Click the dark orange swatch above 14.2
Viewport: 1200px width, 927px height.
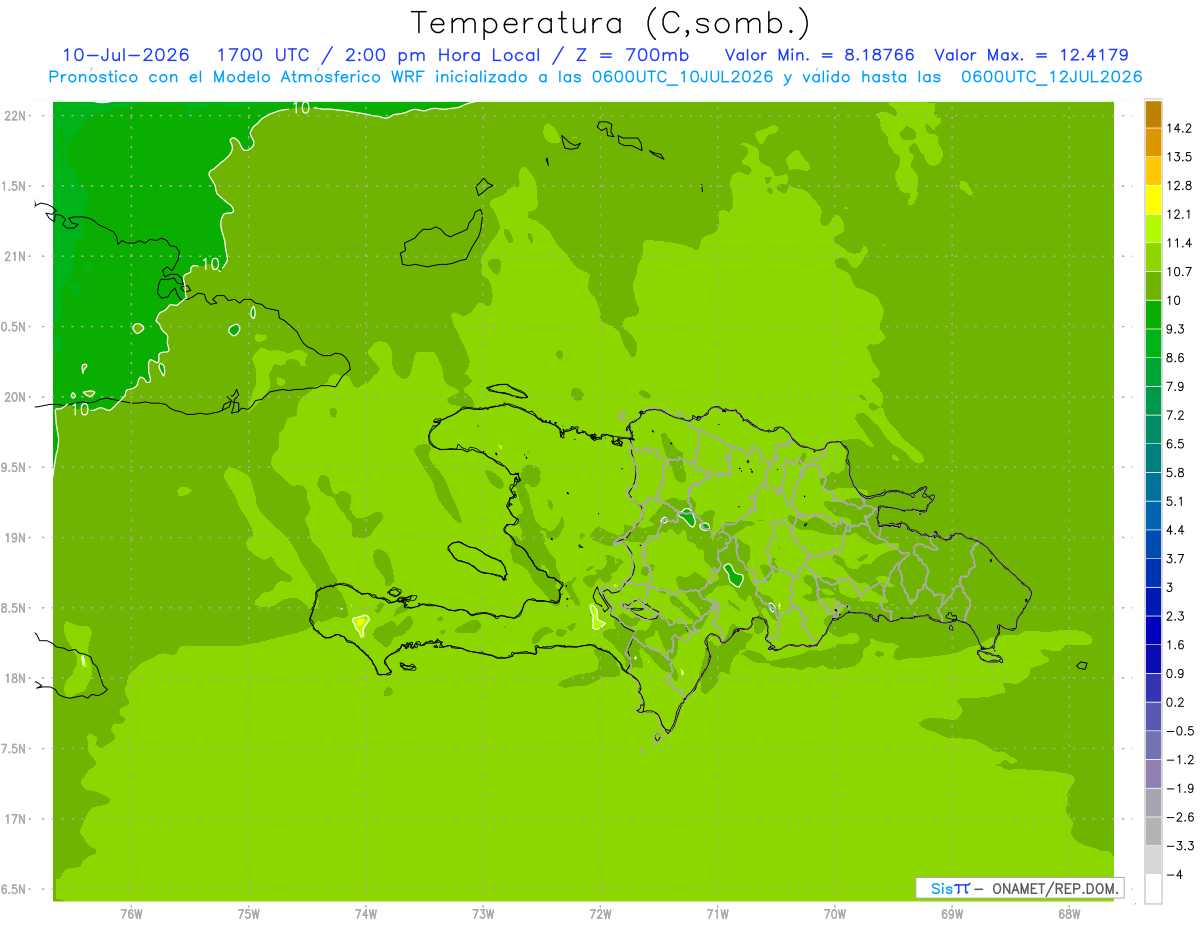pos(1153,114)
